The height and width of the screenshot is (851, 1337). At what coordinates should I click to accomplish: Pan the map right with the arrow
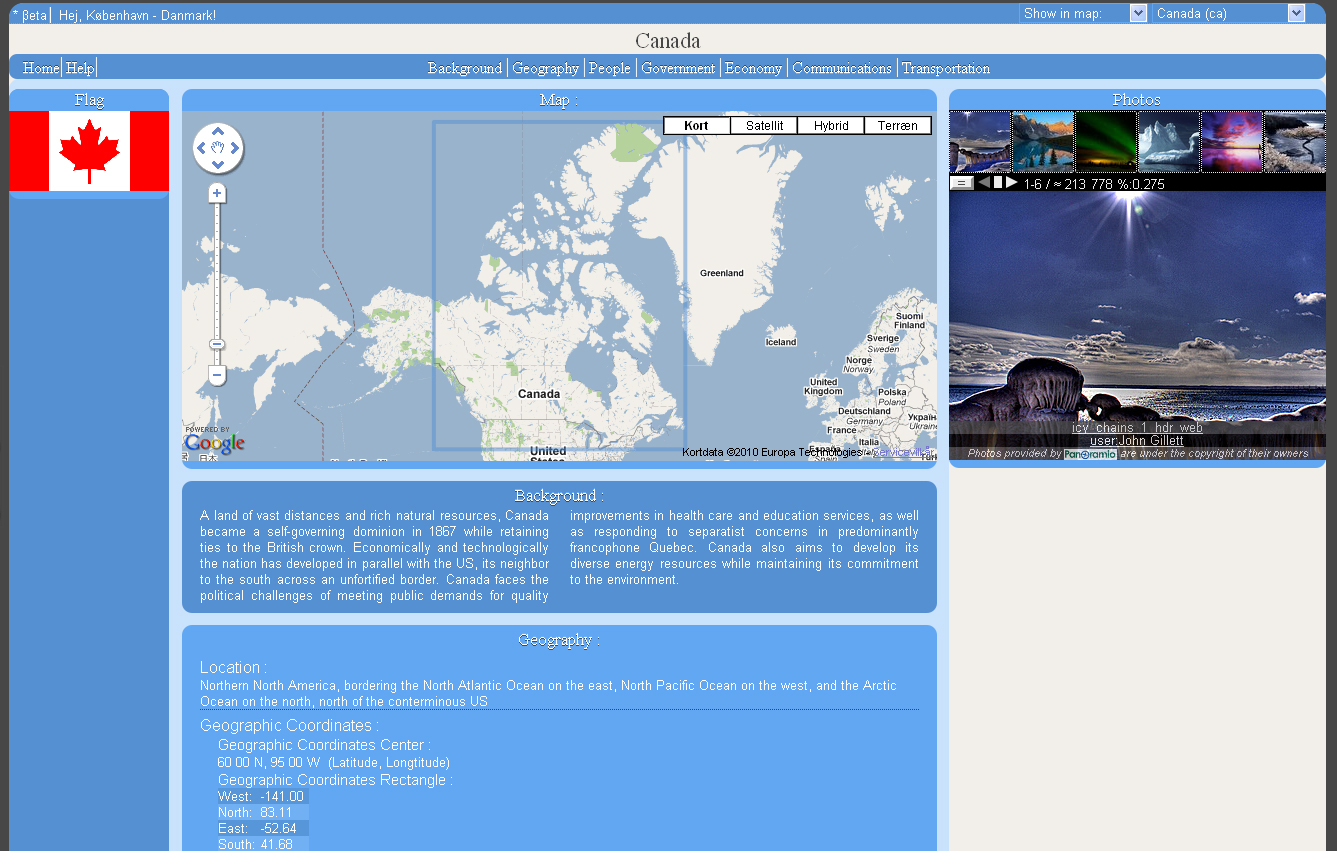(235, 149)
